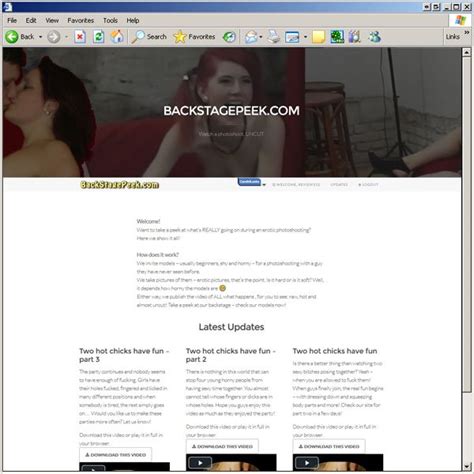Go to the Home page icon
The height and width of the screenshot is (474, 474).
(117, 37)
